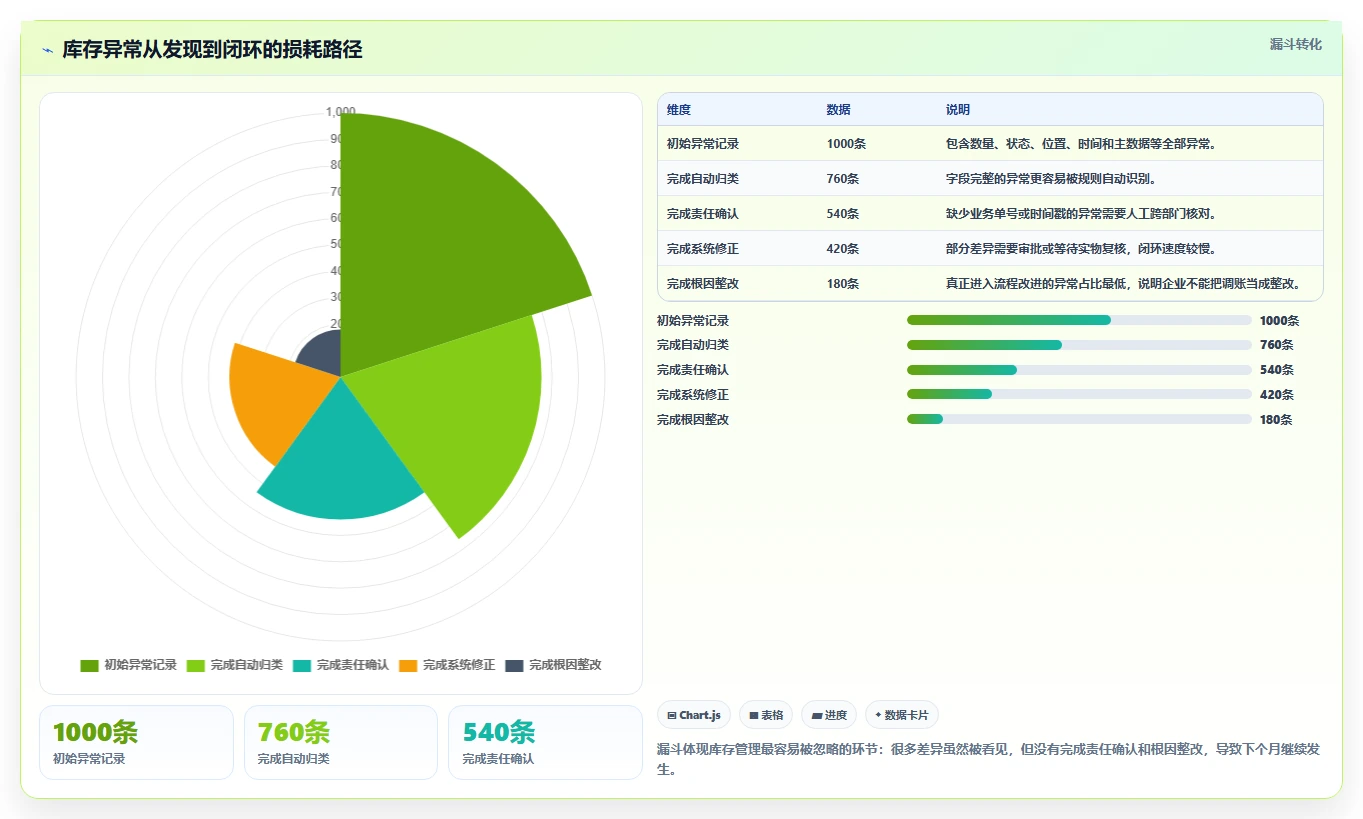
Task: Open the 760条 完成自动归类 data card
Action: click(341, 742)
